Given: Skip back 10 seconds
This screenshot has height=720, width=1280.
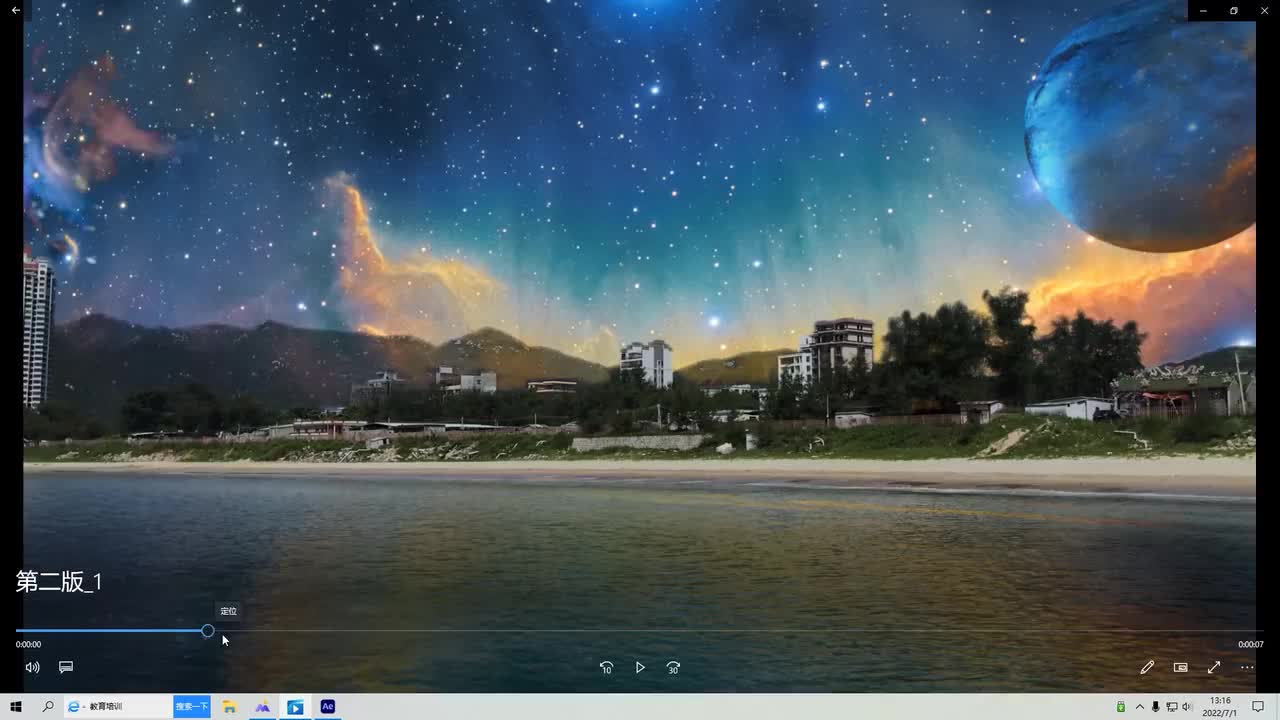Looking at the screenshot, I should click(606, 667).
